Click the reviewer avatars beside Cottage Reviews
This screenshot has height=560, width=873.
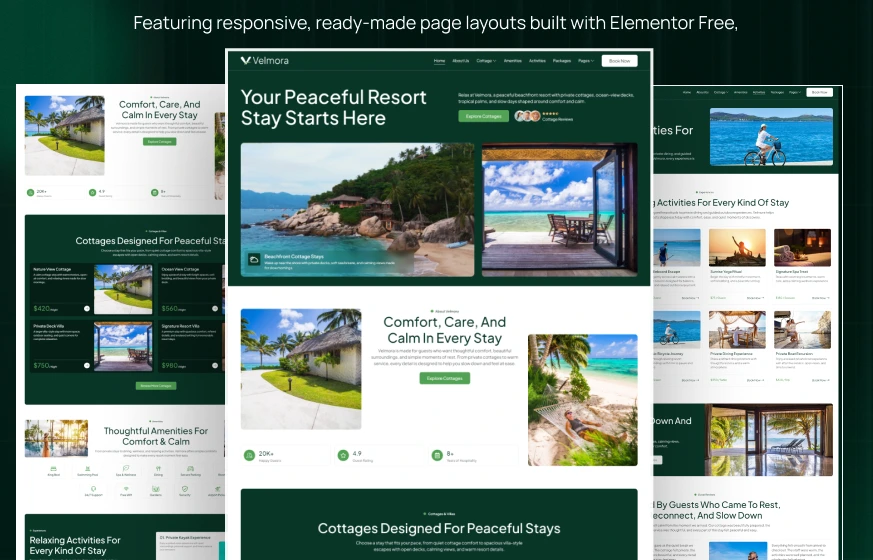coord(527,116)
